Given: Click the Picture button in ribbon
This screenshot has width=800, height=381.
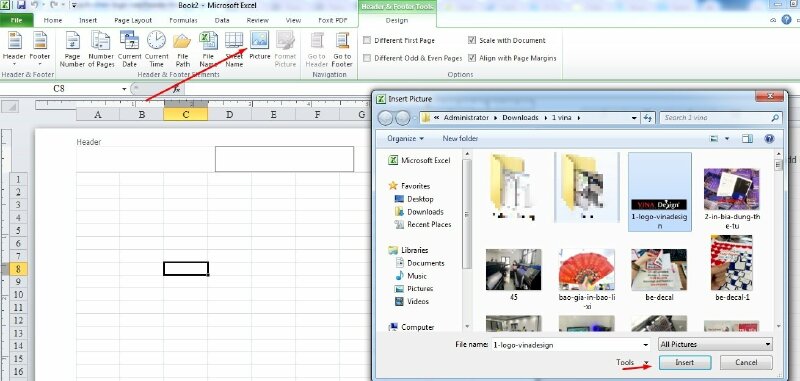Looking at the screenshot, I should [260, 46].
